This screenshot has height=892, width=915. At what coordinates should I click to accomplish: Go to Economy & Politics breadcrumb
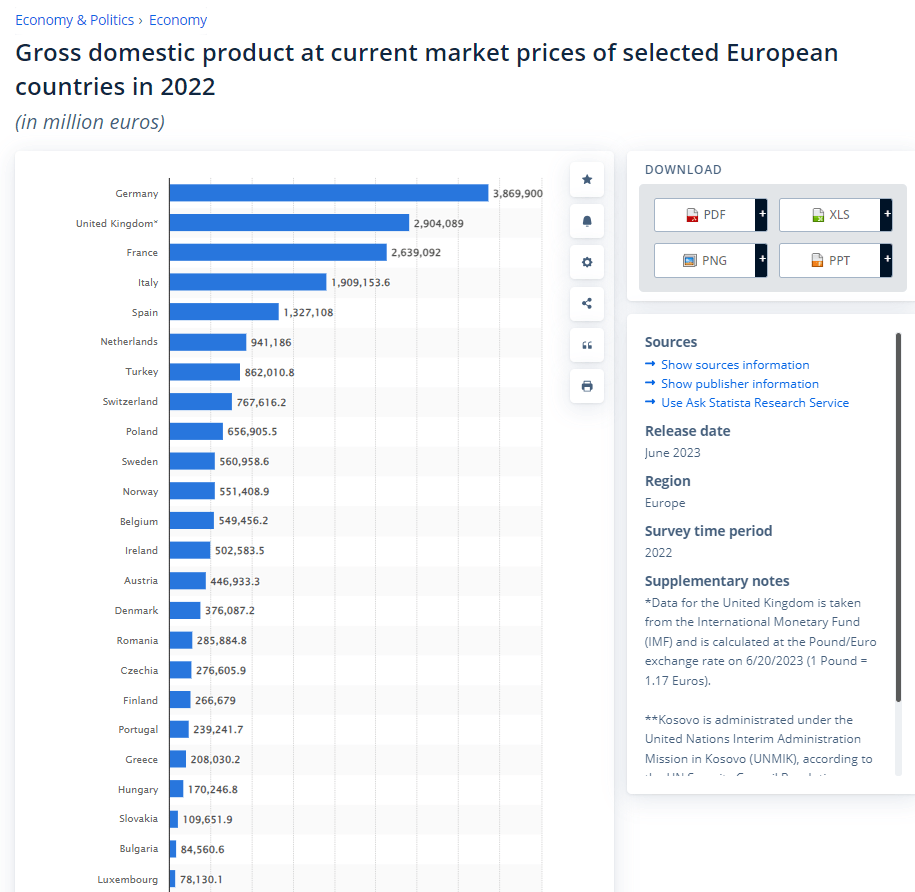click(x=75, y=20)
